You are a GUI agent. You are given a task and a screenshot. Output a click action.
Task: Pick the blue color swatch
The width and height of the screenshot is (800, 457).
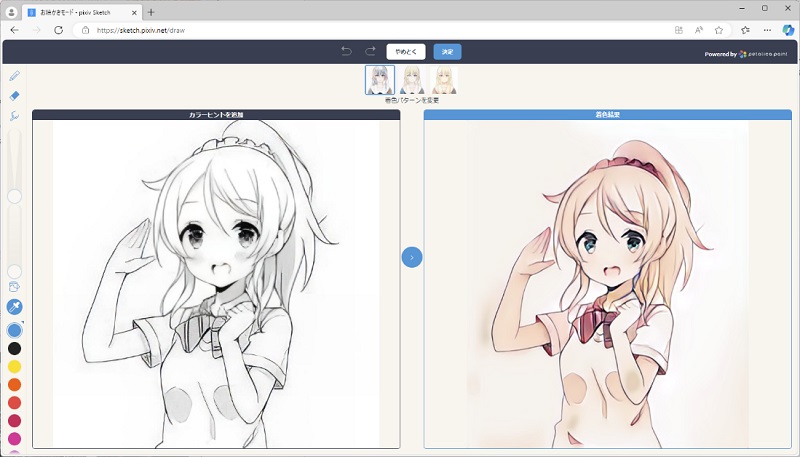(x=14, y=331)
